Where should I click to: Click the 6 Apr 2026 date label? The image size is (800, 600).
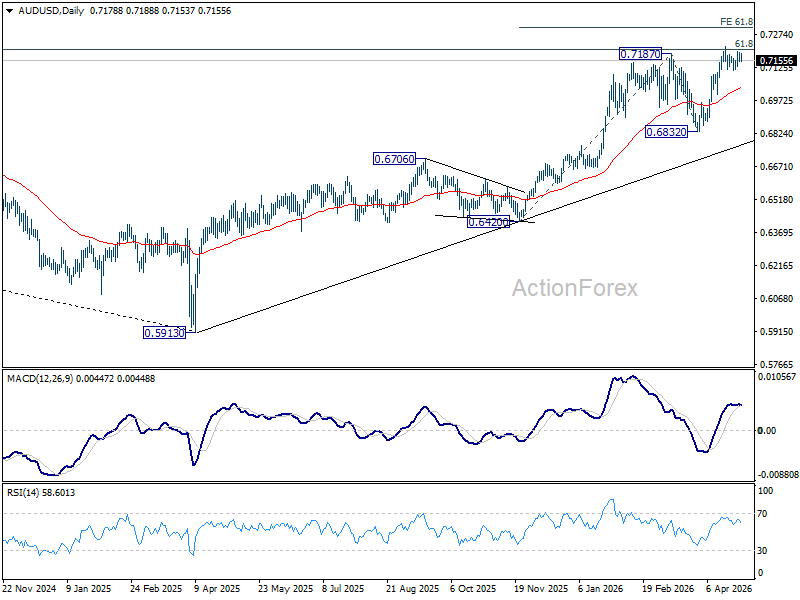(x=729, y=589)
